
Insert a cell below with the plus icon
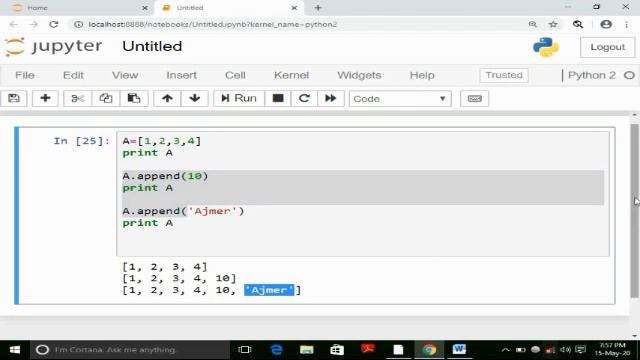pos(45,98)
